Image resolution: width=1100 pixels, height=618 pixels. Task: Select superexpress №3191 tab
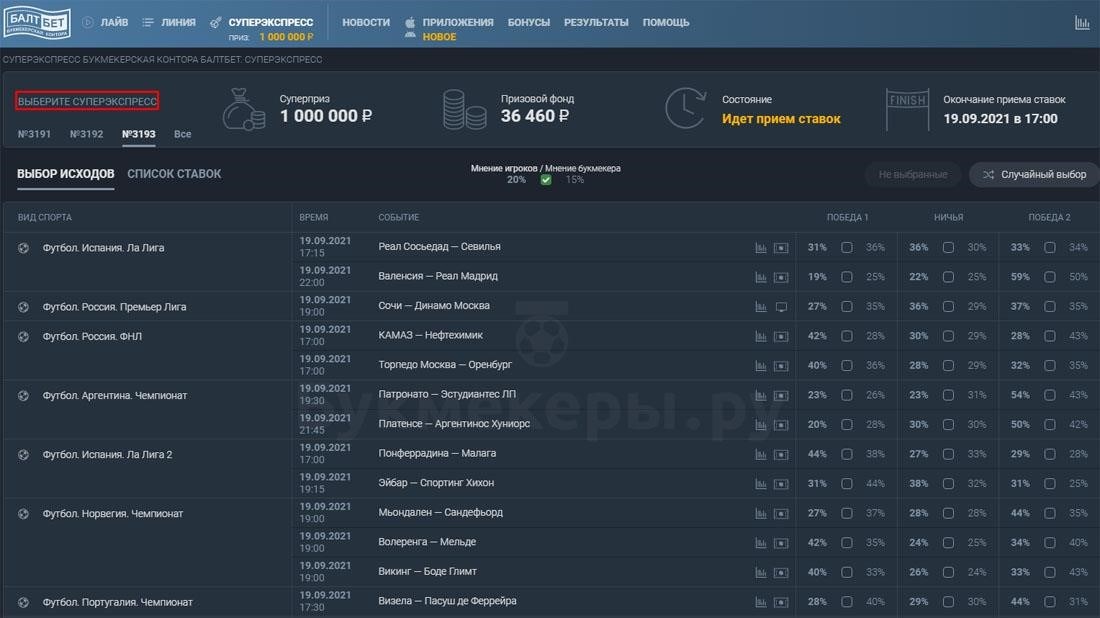(34, 134)
